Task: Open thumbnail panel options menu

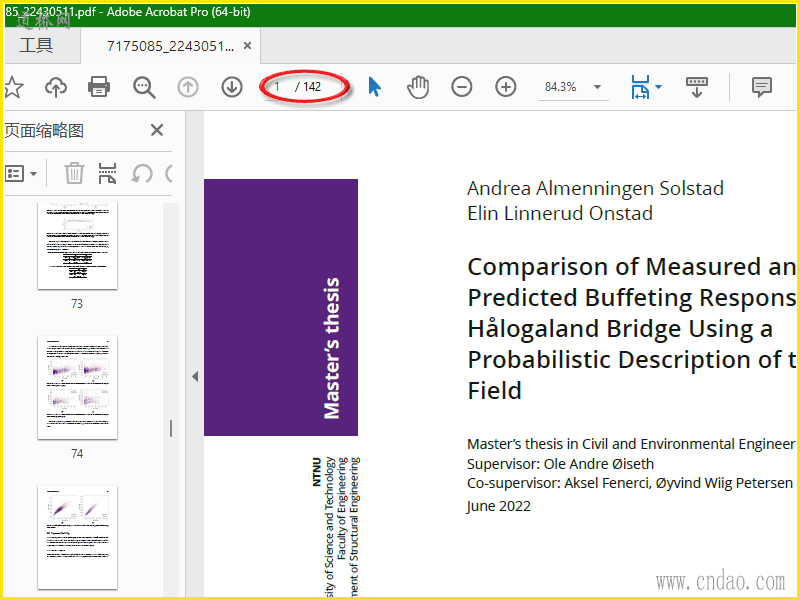Action: point(21,174)
